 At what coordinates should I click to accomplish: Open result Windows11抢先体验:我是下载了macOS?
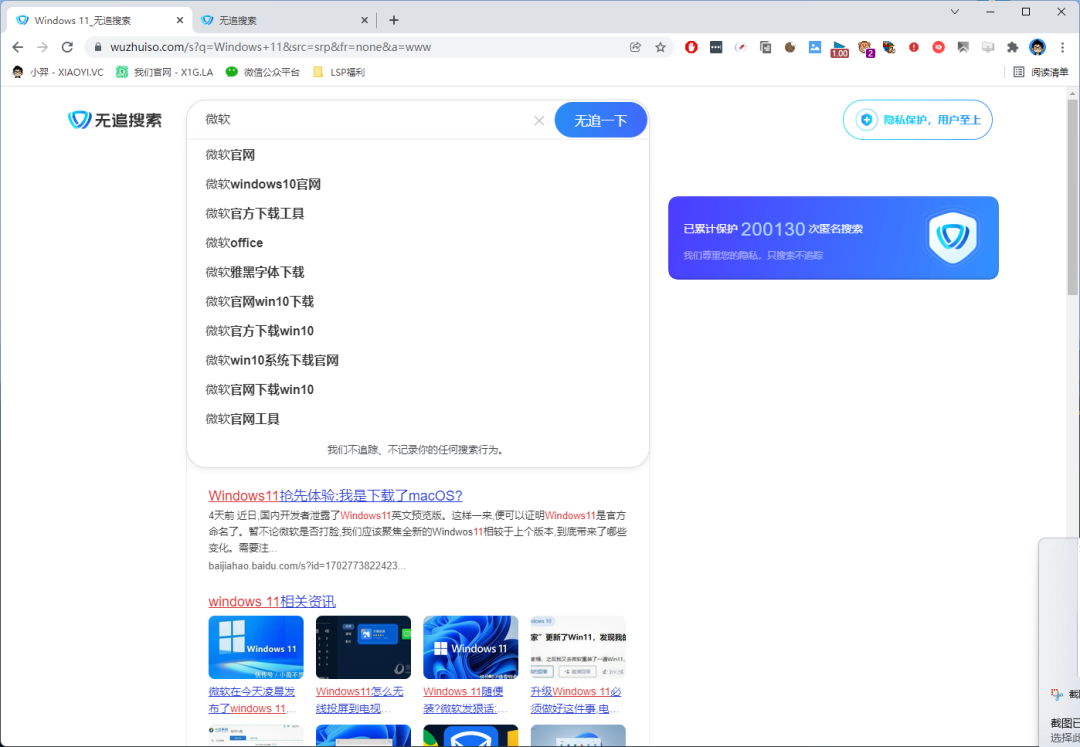point(335,495)
